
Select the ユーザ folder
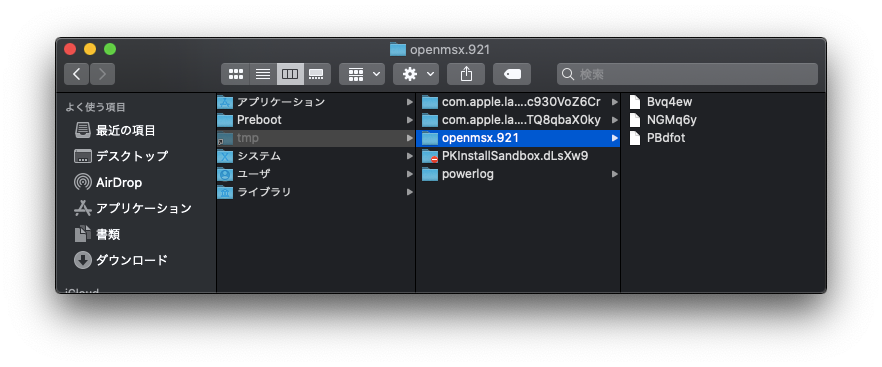pos(316,174)
